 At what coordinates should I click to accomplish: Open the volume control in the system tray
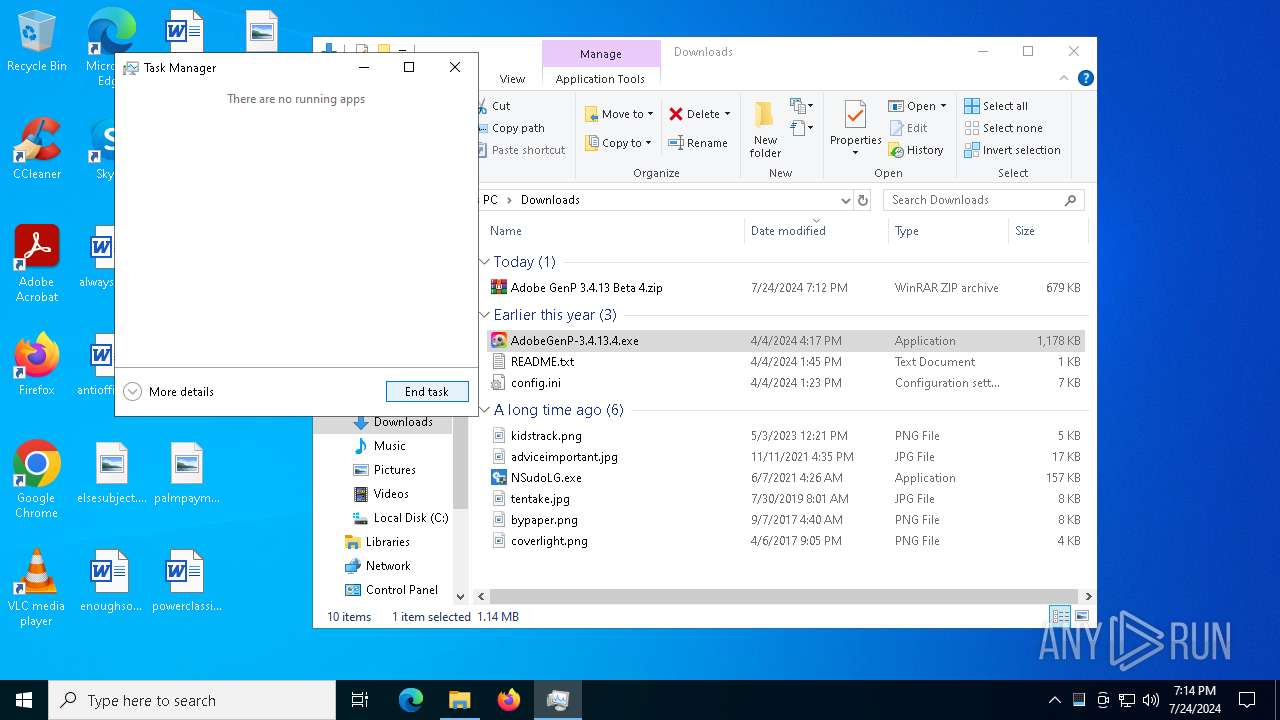coord(1150,700)
